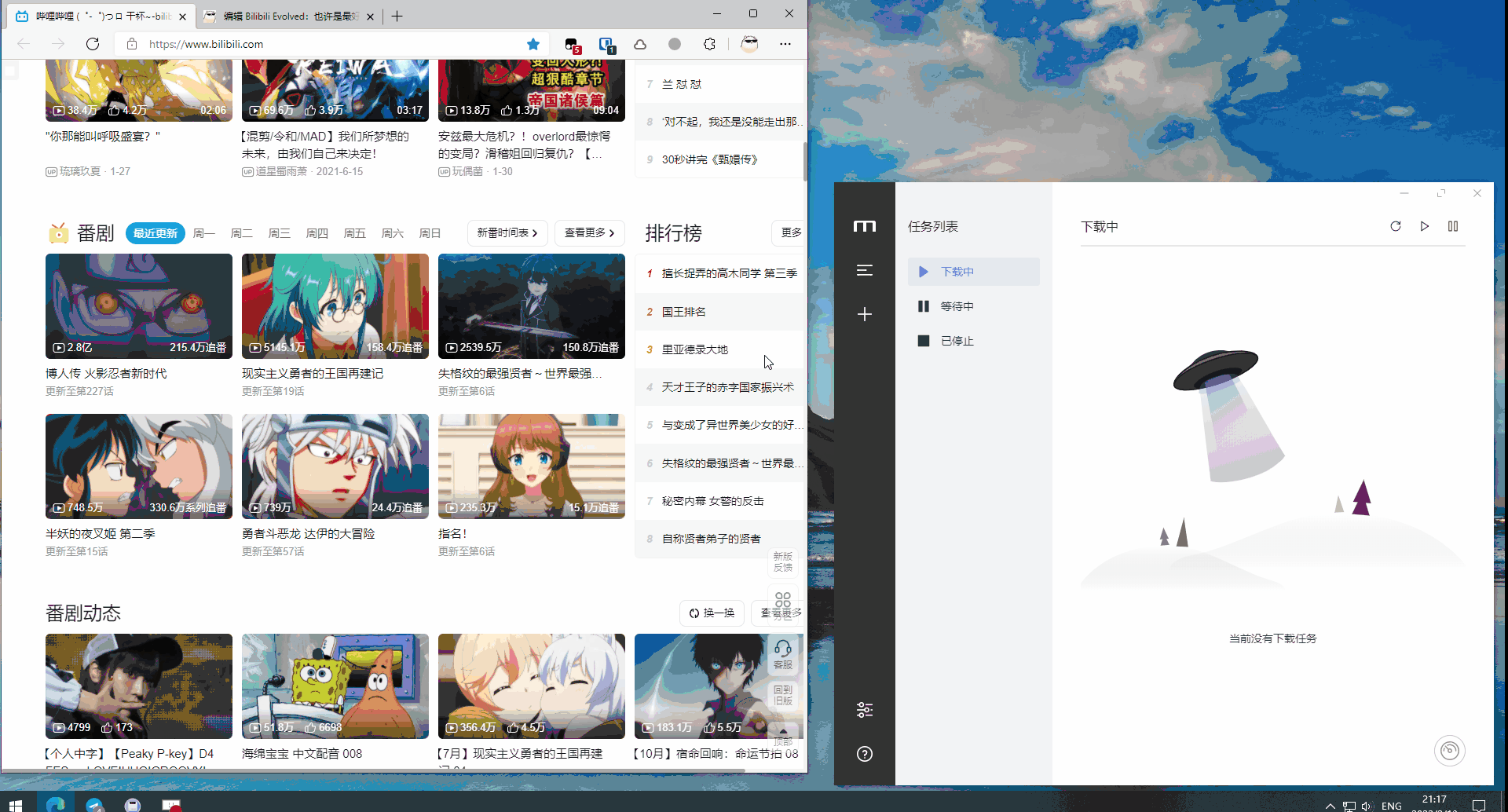Open a new browser tab
Image resolution: width=1508 pixels, height=812 pixels.
click(397, 16)
